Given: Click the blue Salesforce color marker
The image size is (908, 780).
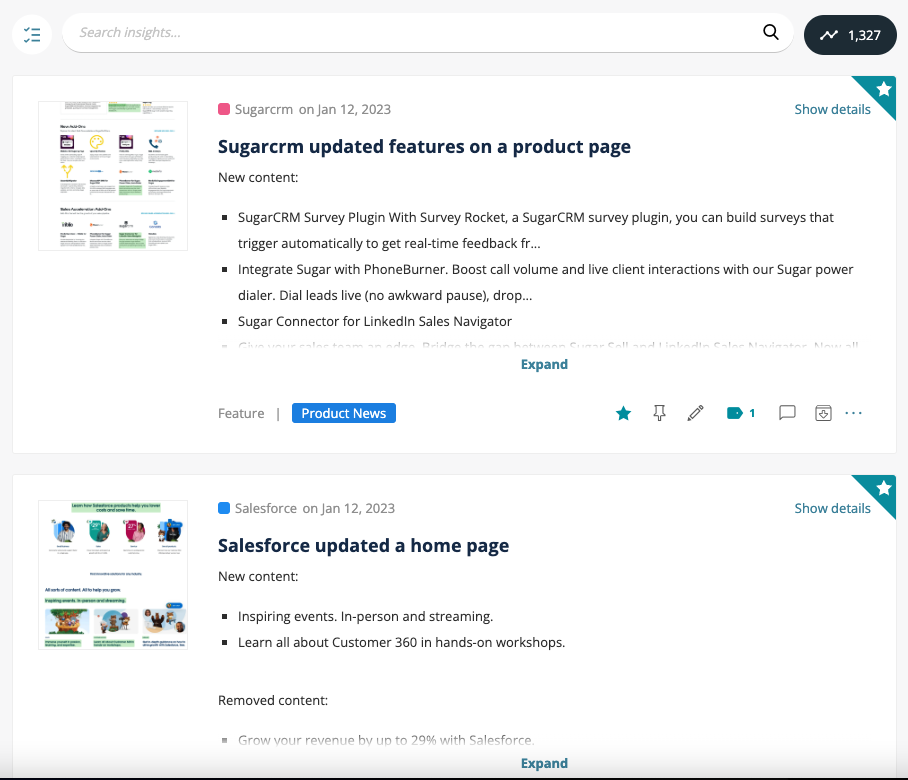Looking at the screenshot, I should pos(224,508).
